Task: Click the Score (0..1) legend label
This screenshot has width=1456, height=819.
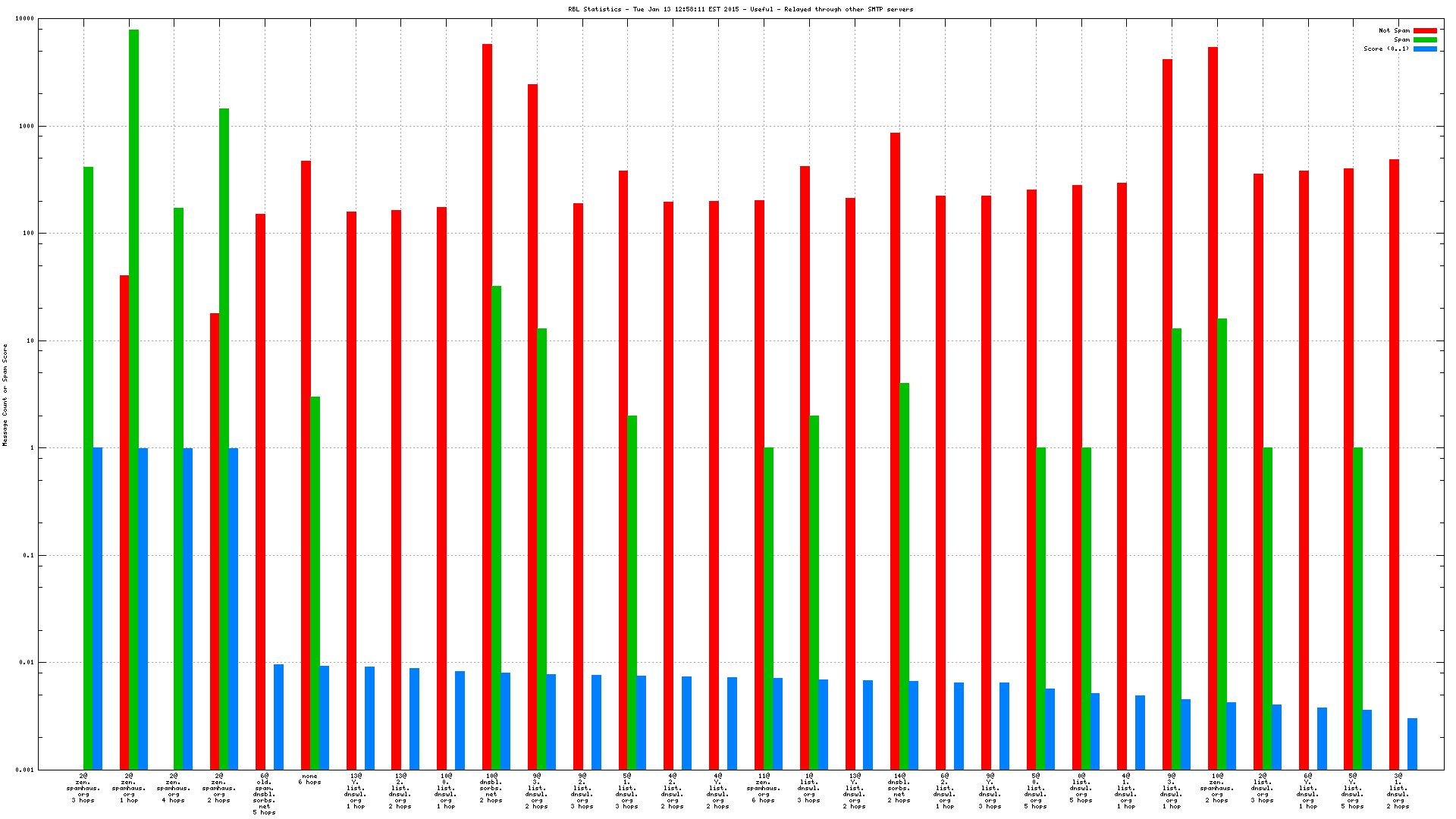Action: [1386, 49]
